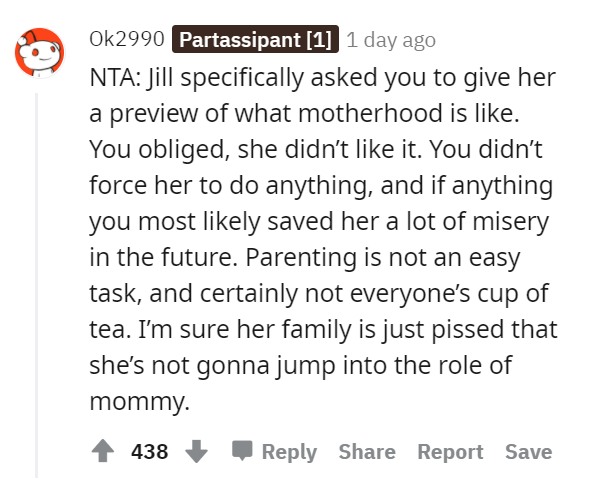Save this comment
The height and width of the screenshot is (478, 600).
point(528,452)
